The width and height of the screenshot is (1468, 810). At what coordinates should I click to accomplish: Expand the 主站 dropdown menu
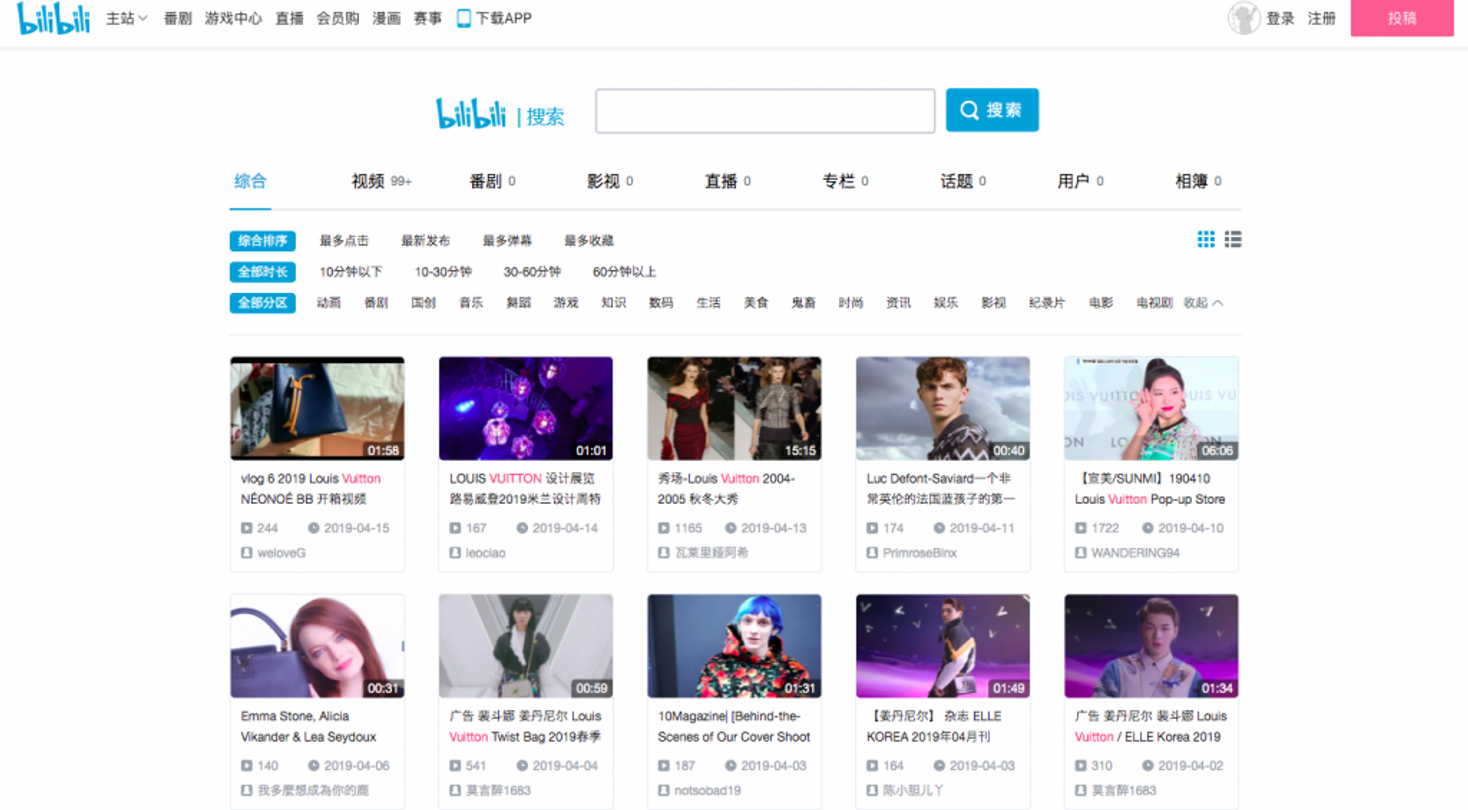[x=127, y=18]
